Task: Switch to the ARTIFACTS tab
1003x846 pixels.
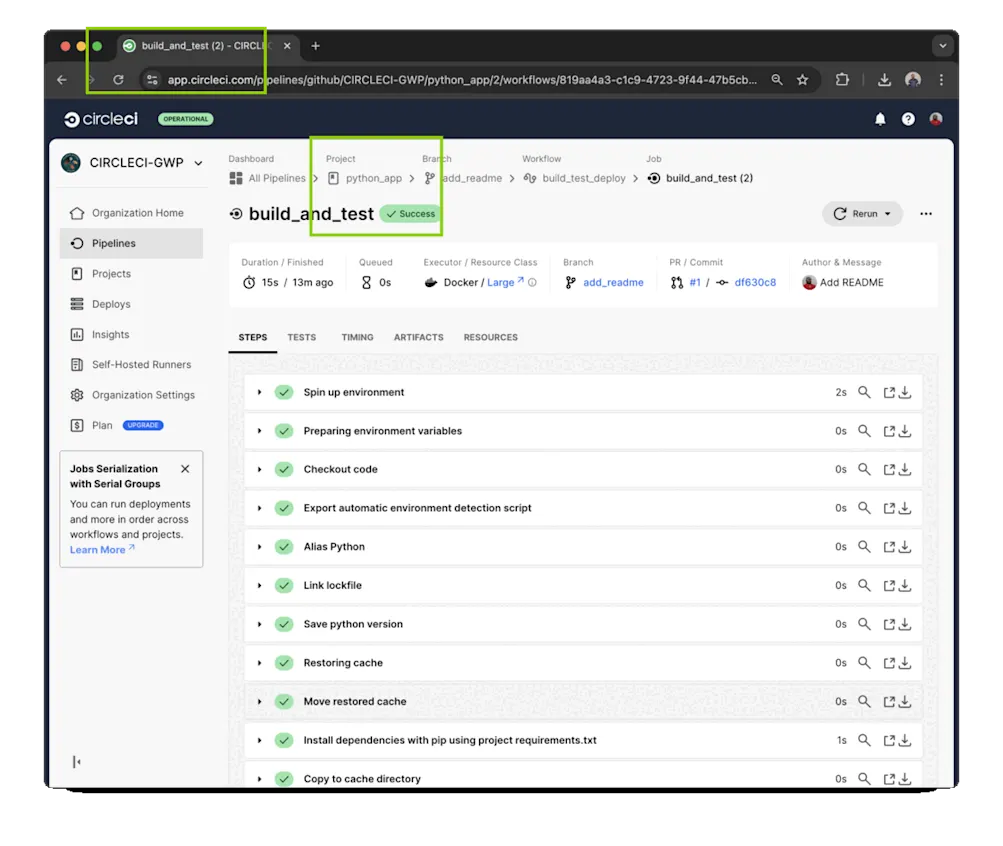Action: click(418, 337)
